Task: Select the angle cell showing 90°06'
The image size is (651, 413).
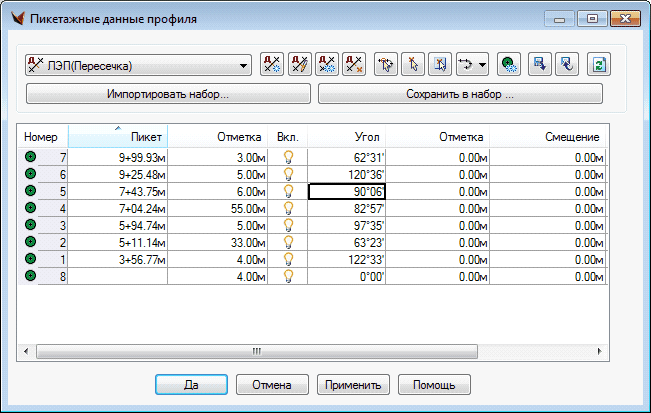Action: [x=348, y=191]
